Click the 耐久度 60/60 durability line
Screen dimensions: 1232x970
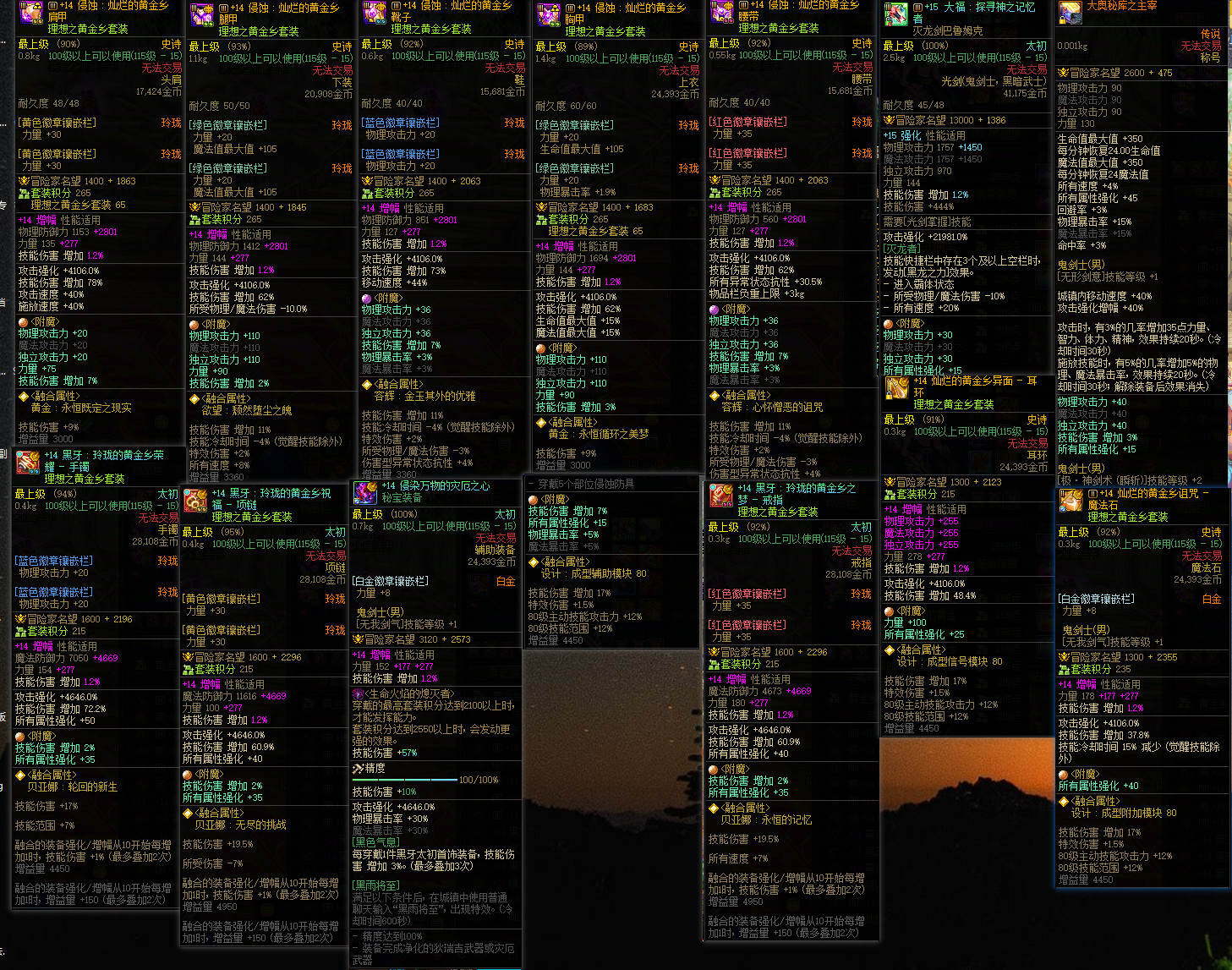pos(567,106)
